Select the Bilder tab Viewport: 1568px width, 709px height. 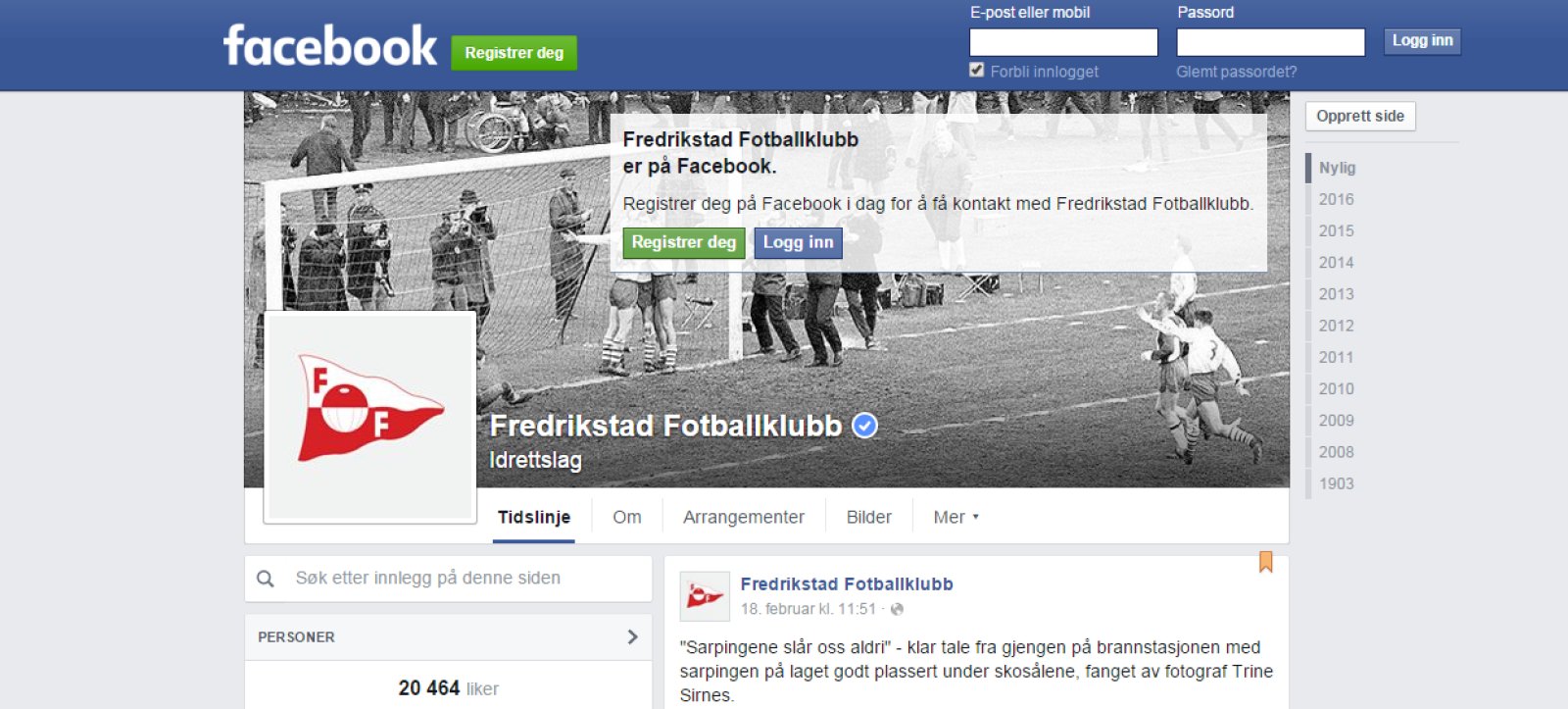coord(869,517)
